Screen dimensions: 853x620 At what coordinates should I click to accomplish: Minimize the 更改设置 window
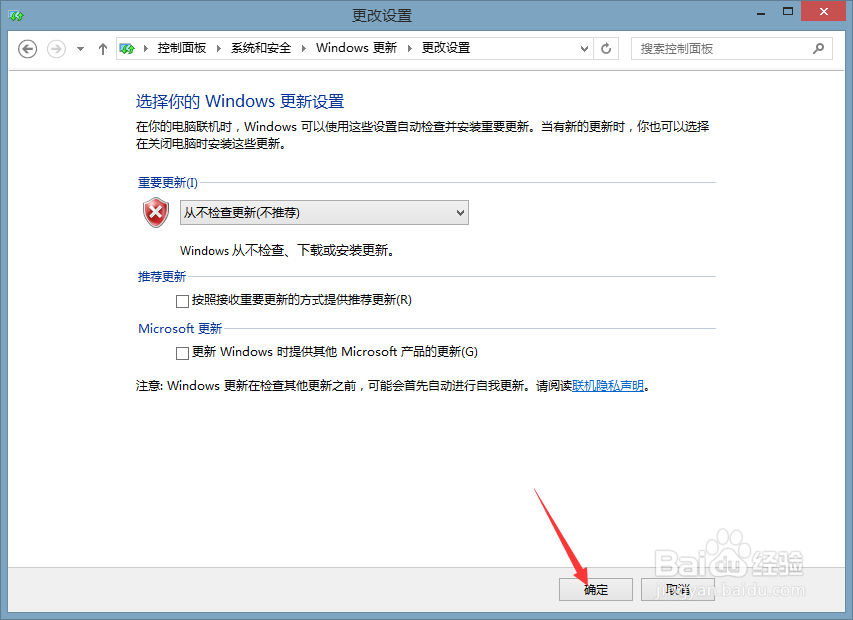(x=761, y=13)
